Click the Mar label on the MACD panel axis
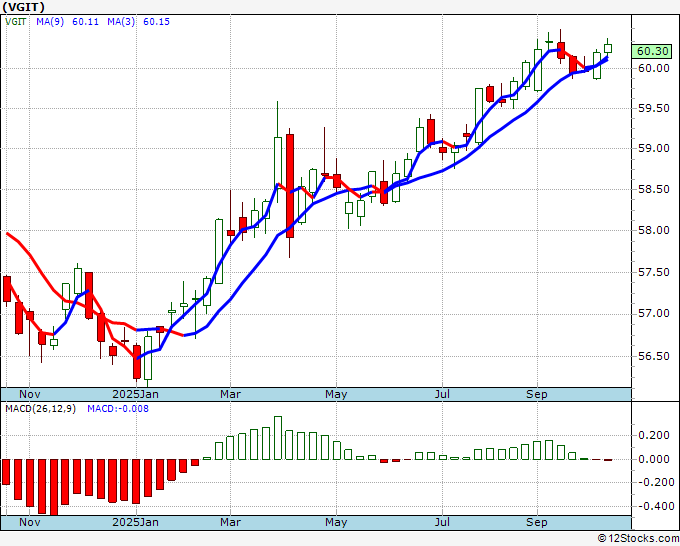The image size is (680, 546). tap(230, 522)
